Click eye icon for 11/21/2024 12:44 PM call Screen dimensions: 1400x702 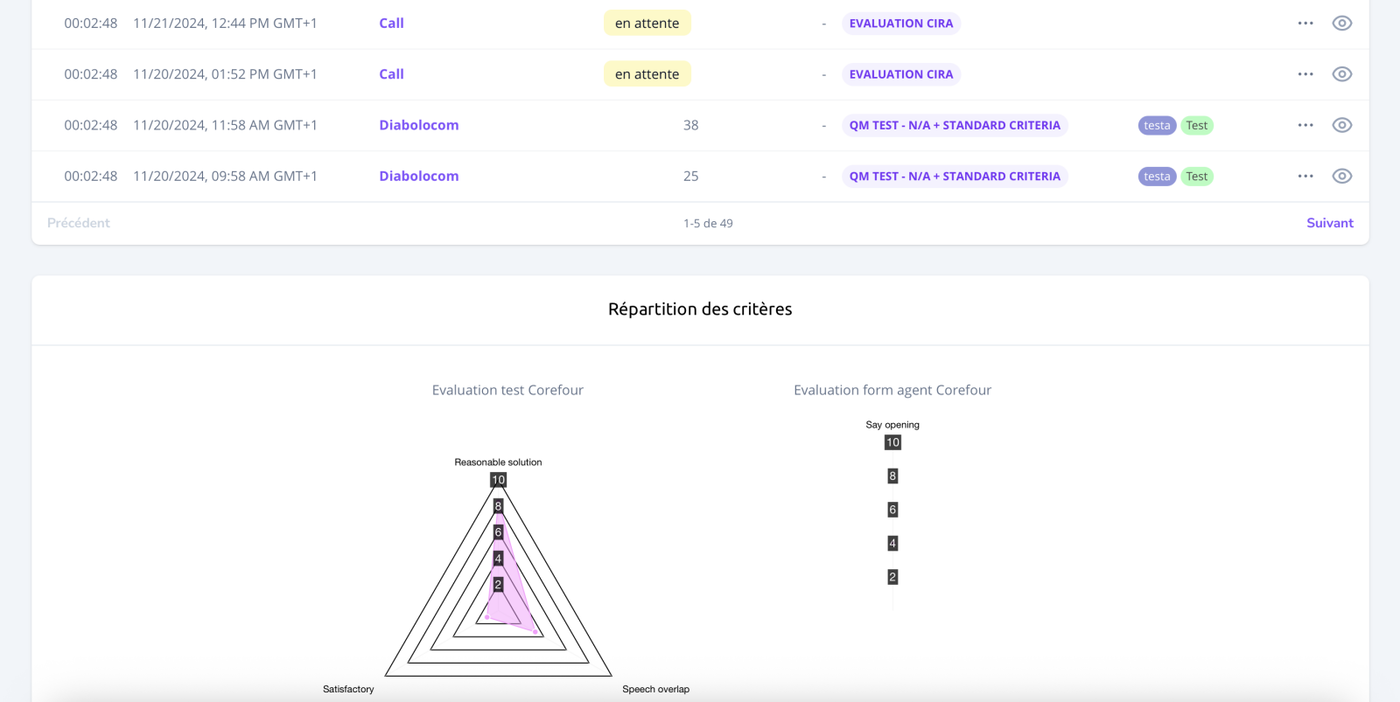click(1341, 23)
